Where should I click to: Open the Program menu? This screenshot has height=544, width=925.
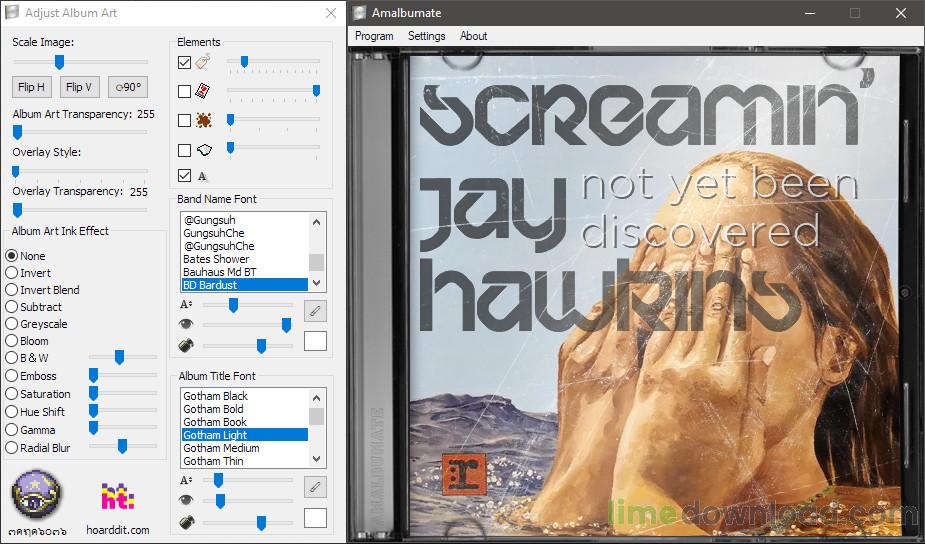click(374, 36)
